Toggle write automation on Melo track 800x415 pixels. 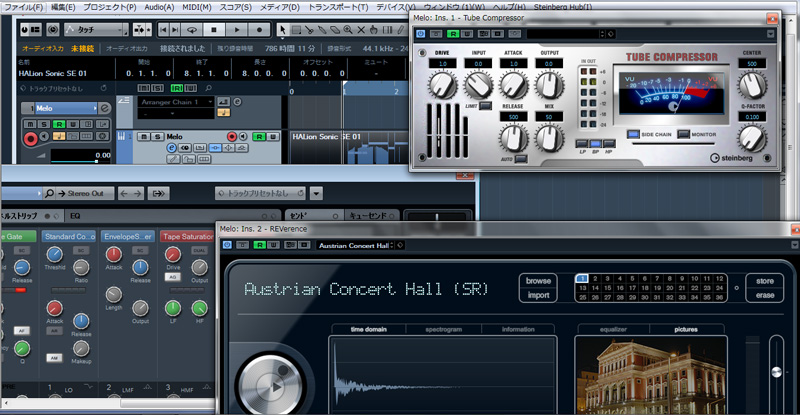273,136
